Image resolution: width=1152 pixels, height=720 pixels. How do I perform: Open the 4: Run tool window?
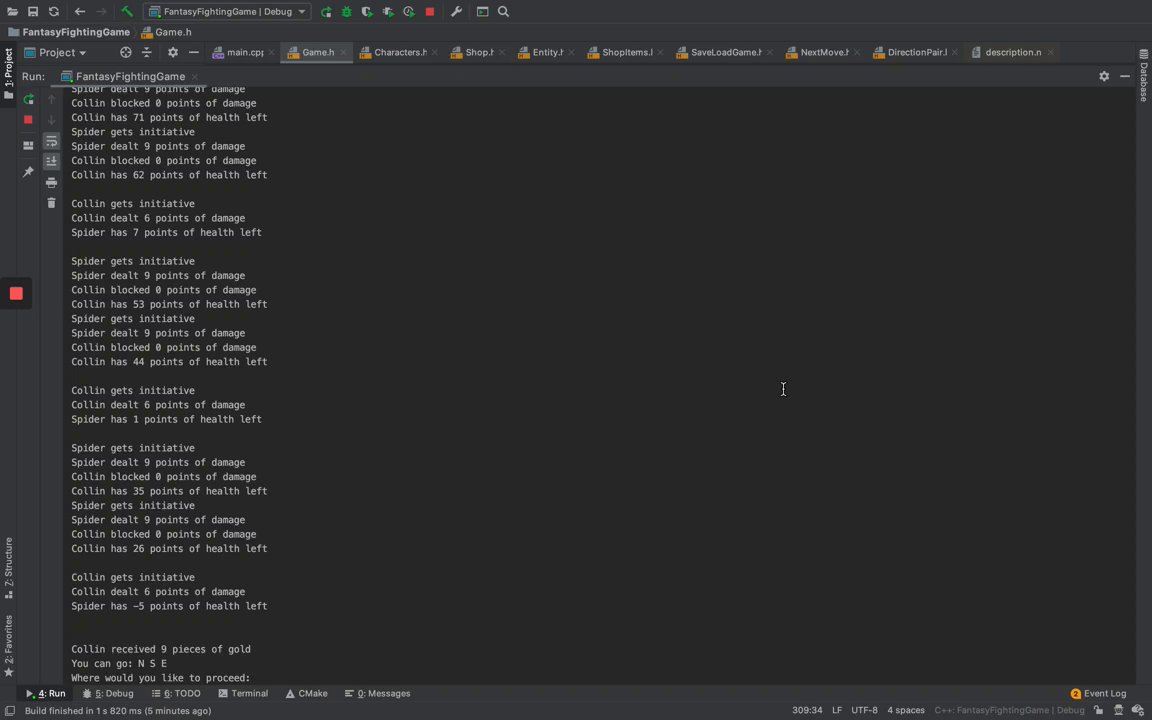(x=46, y=694)
